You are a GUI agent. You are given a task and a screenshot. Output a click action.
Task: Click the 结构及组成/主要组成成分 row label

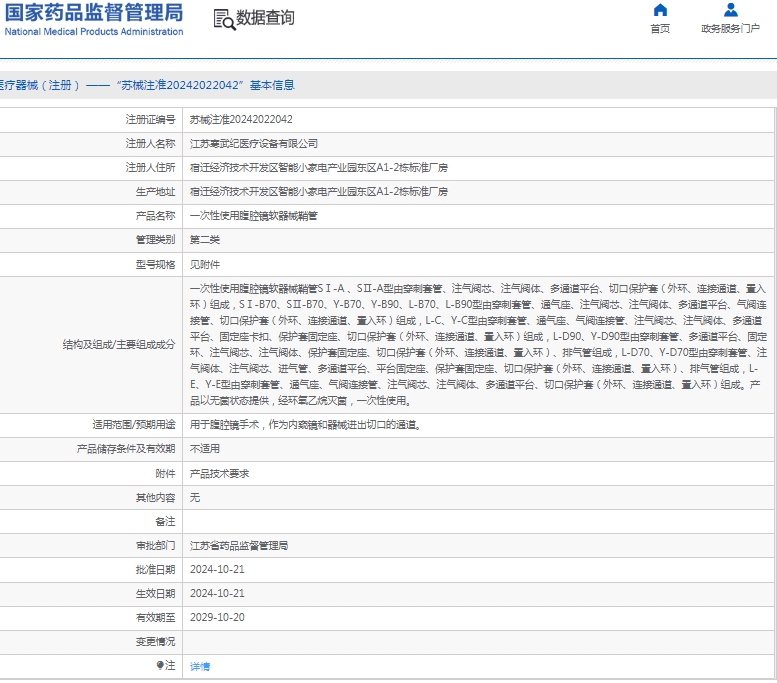[x=119, y=344]
